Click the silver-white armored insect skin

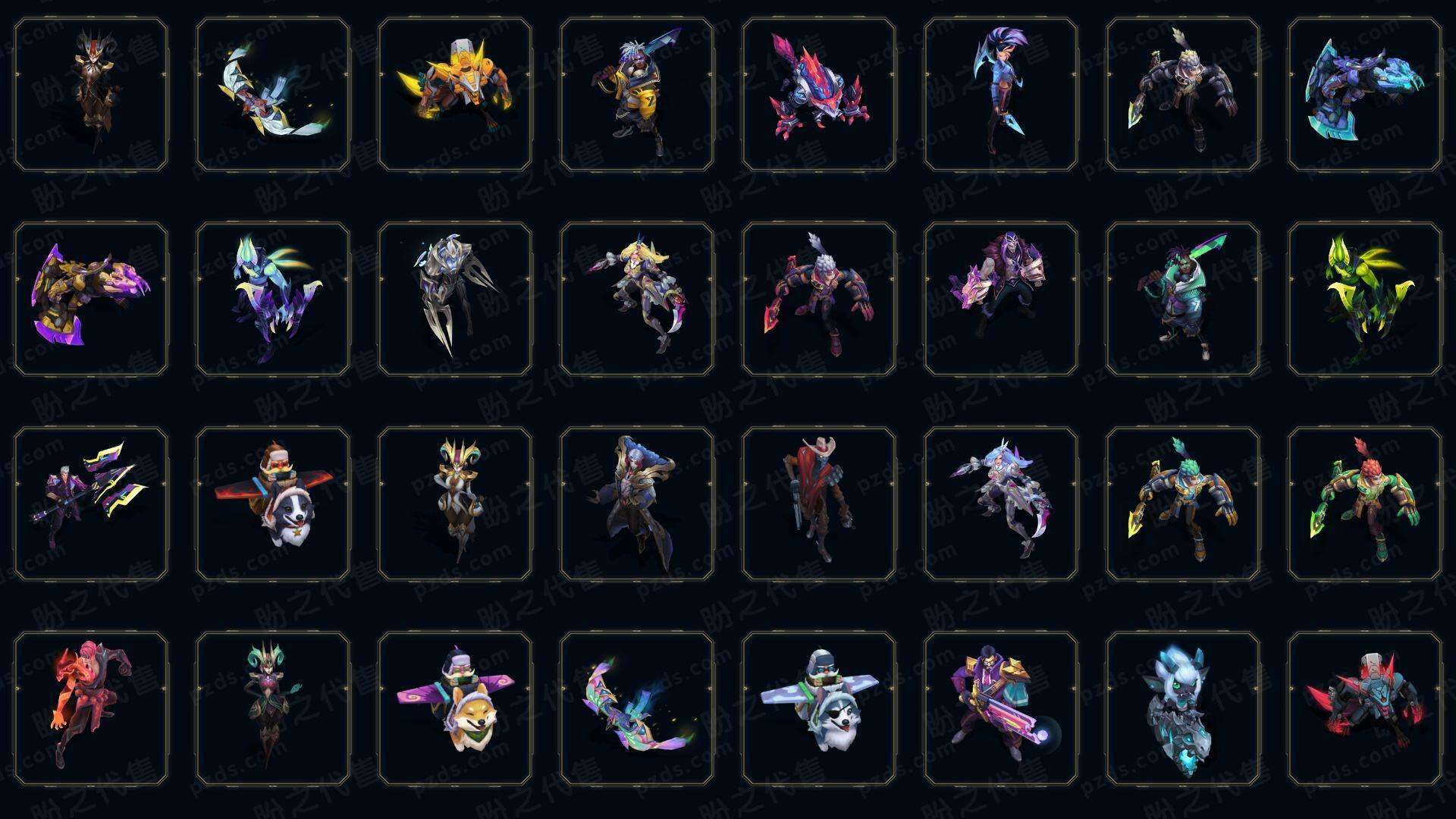click(x=455, y=299)
